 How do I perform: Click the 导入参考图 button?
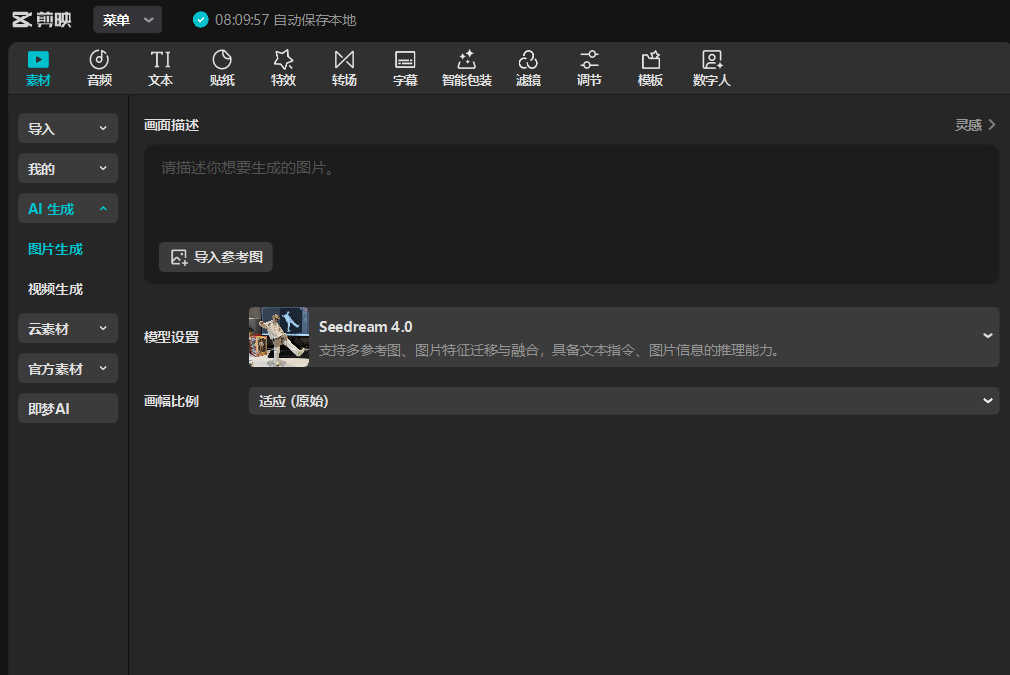click(216, 257)
